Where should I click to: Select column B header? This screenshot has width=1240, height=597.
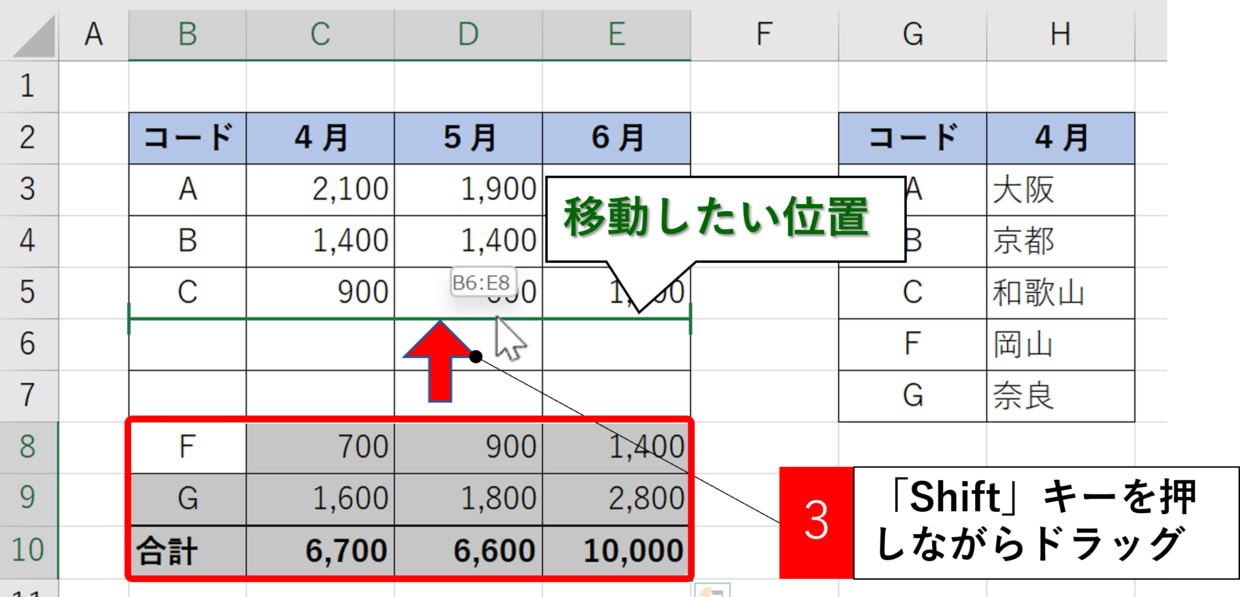click(x=188, y=35)
